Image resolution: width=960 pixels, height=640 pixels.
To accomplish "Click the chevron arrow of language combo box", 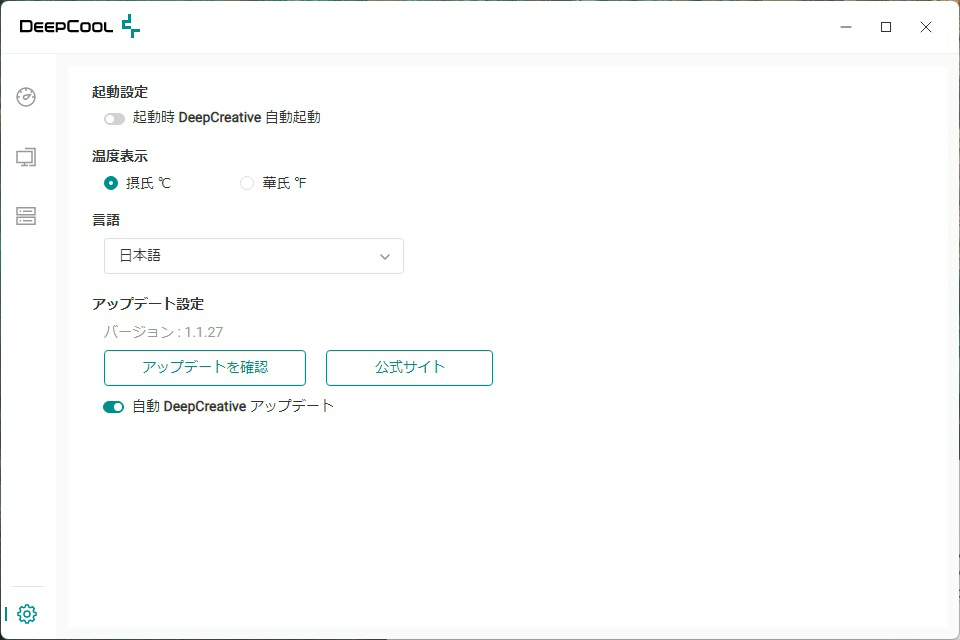I will coord(385,257).
